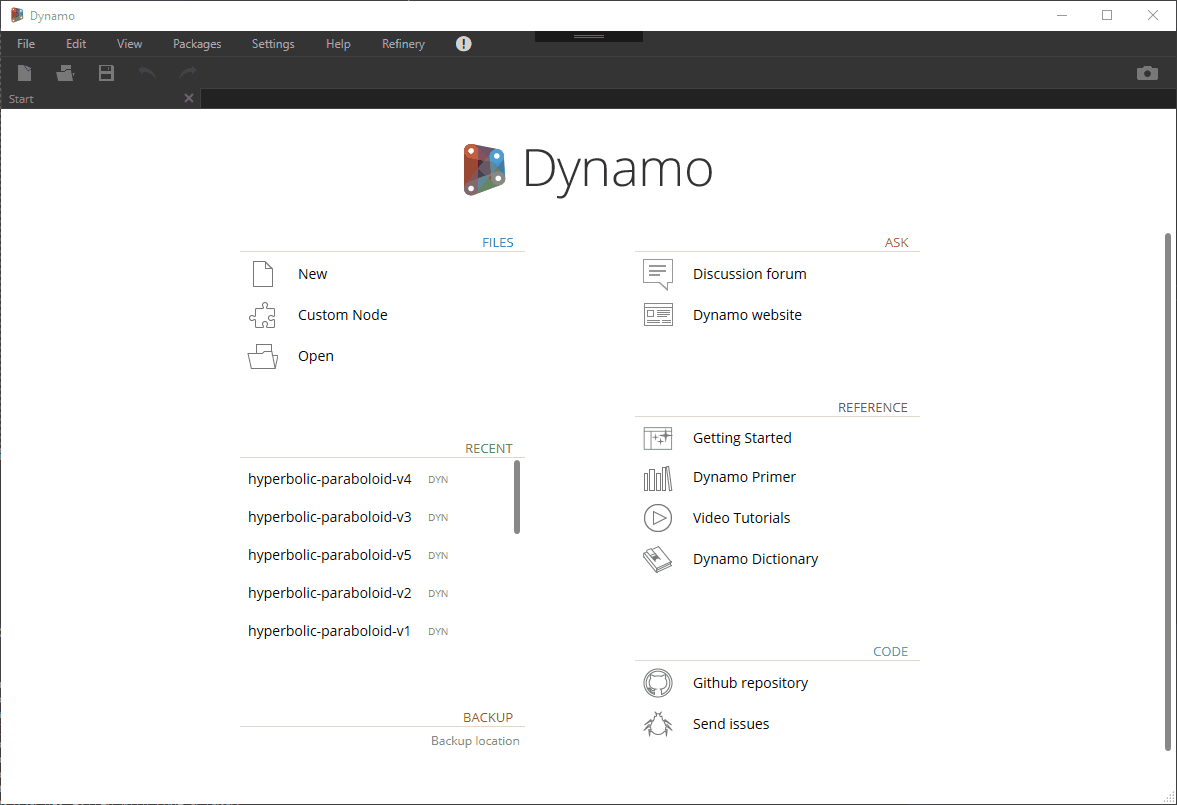Maximize the Dynamo window
Image resolution: width=1177 pixels, height=805 pixels.
pyautogui.click(x=1107, y=15)
